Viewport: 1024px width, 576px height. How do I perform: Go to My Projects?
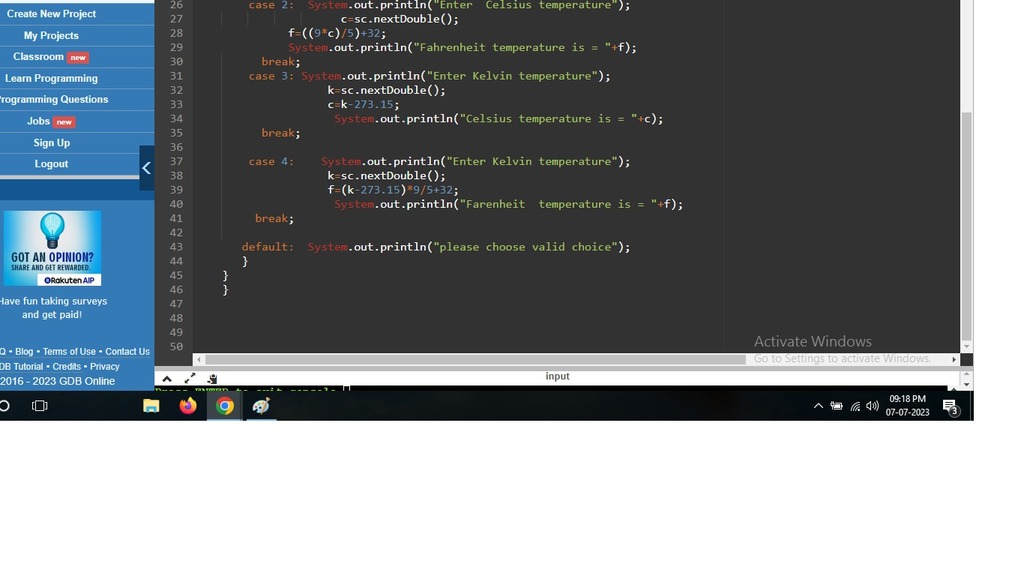point(51,35)
